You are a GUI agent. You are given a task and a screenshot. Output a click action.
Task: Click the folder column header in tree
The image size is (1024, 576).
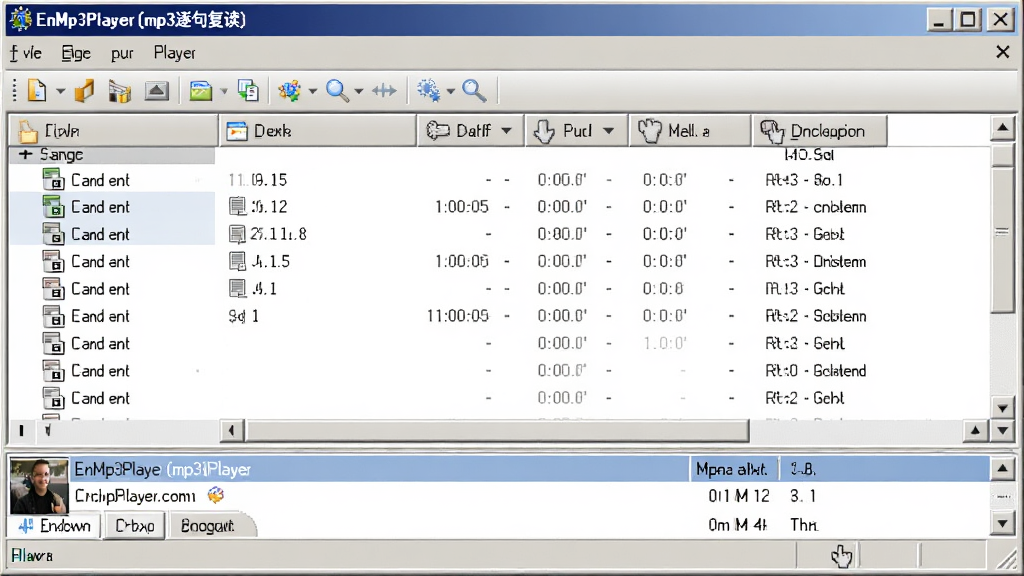coord(114,131)
